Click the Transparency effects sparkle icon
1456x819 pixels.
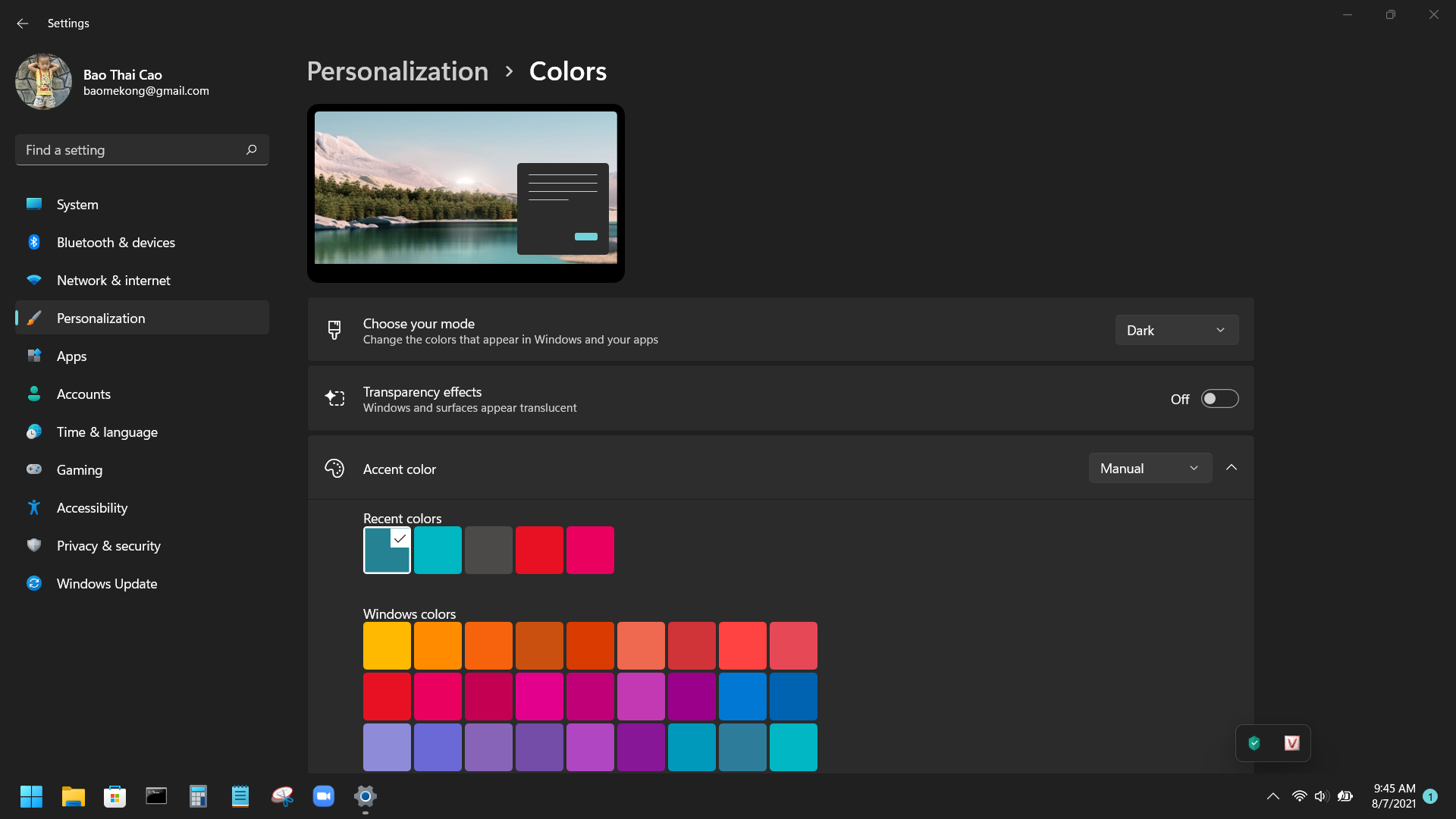pos(334,398)
